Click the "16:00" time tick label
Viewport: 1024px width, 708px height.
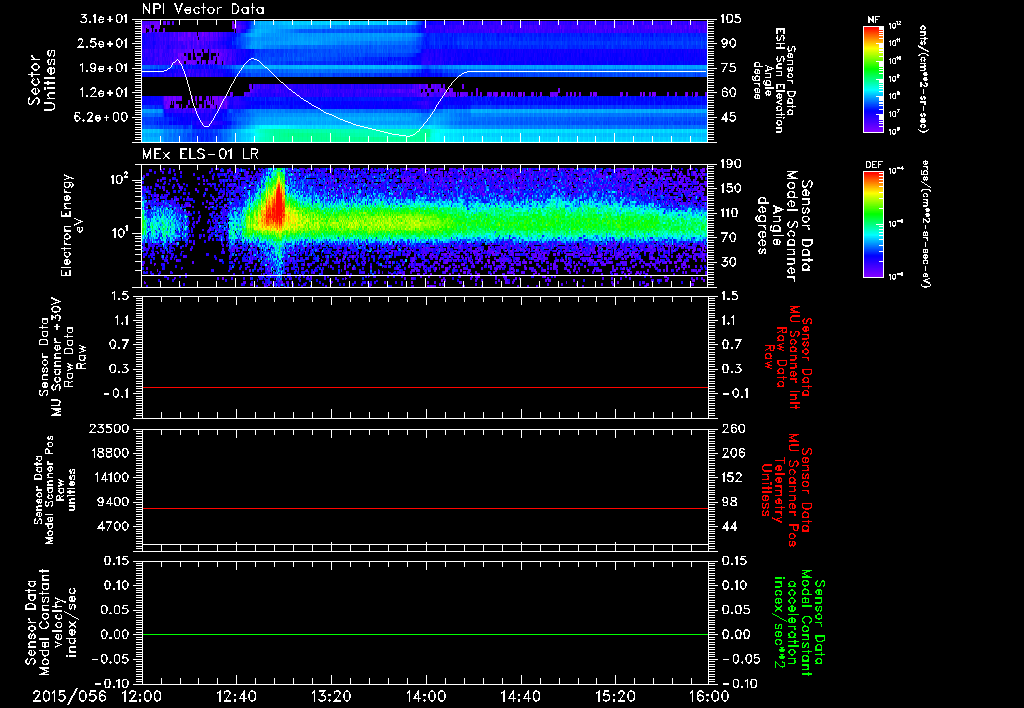(x=709, y=697)
